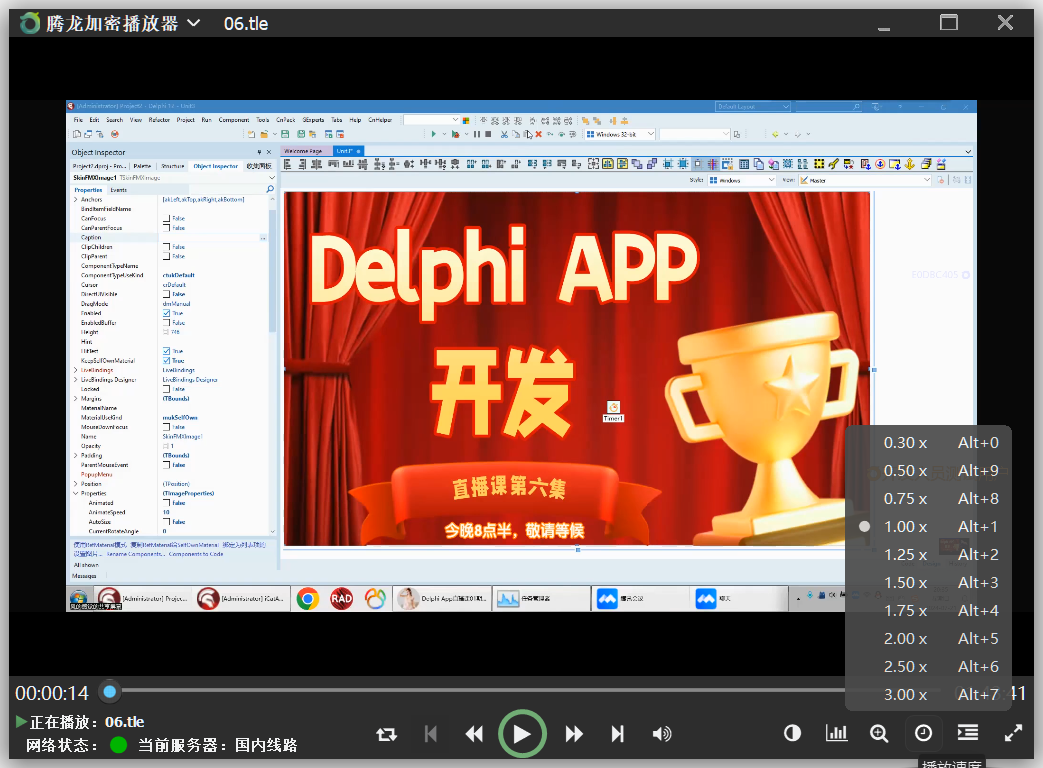The width and height of the screenshot is (1043, 768).
Task: Close the playback speed menu via clock icon
Action: click(923, 733)
